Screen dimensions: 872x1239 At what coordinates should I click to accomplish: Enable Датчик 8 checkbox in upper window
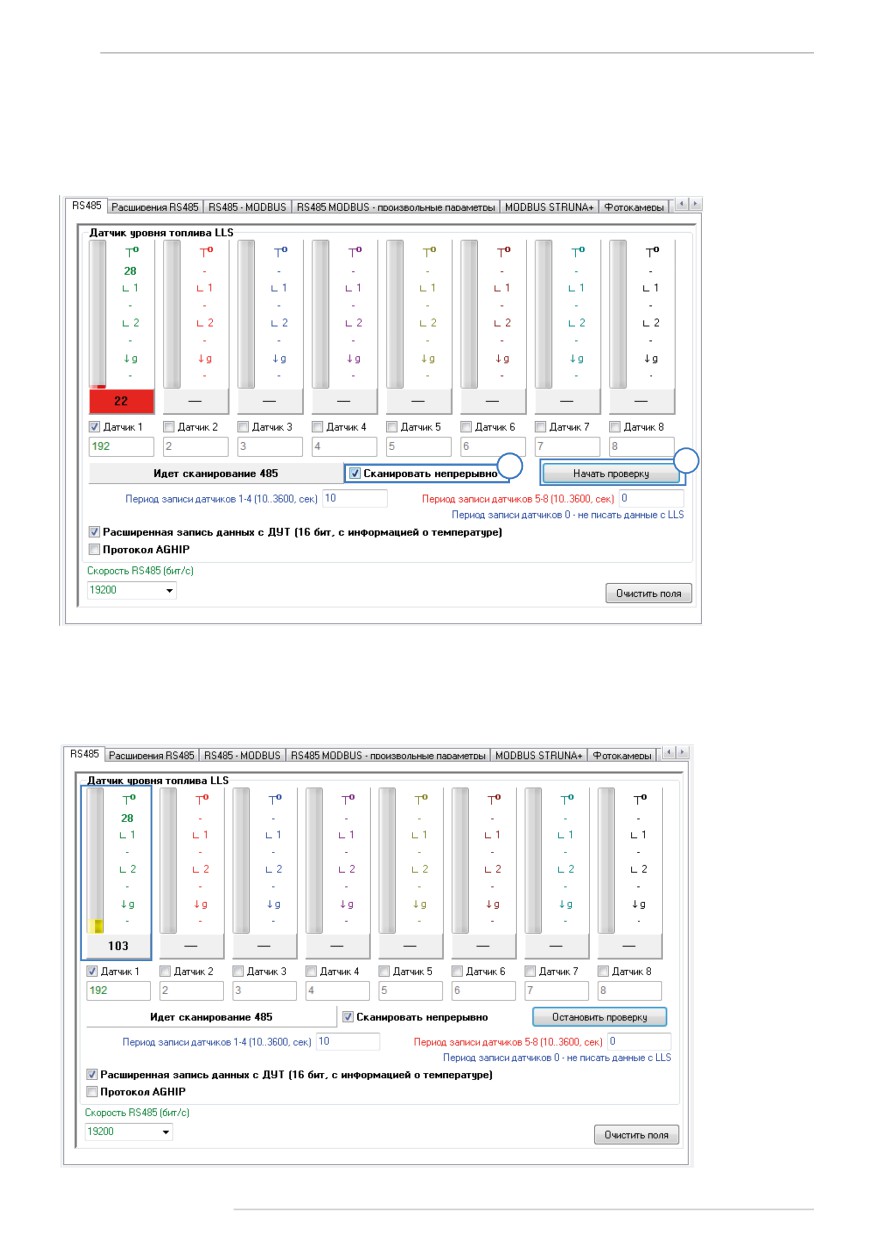pyautogui.click(x=615, y=427)
